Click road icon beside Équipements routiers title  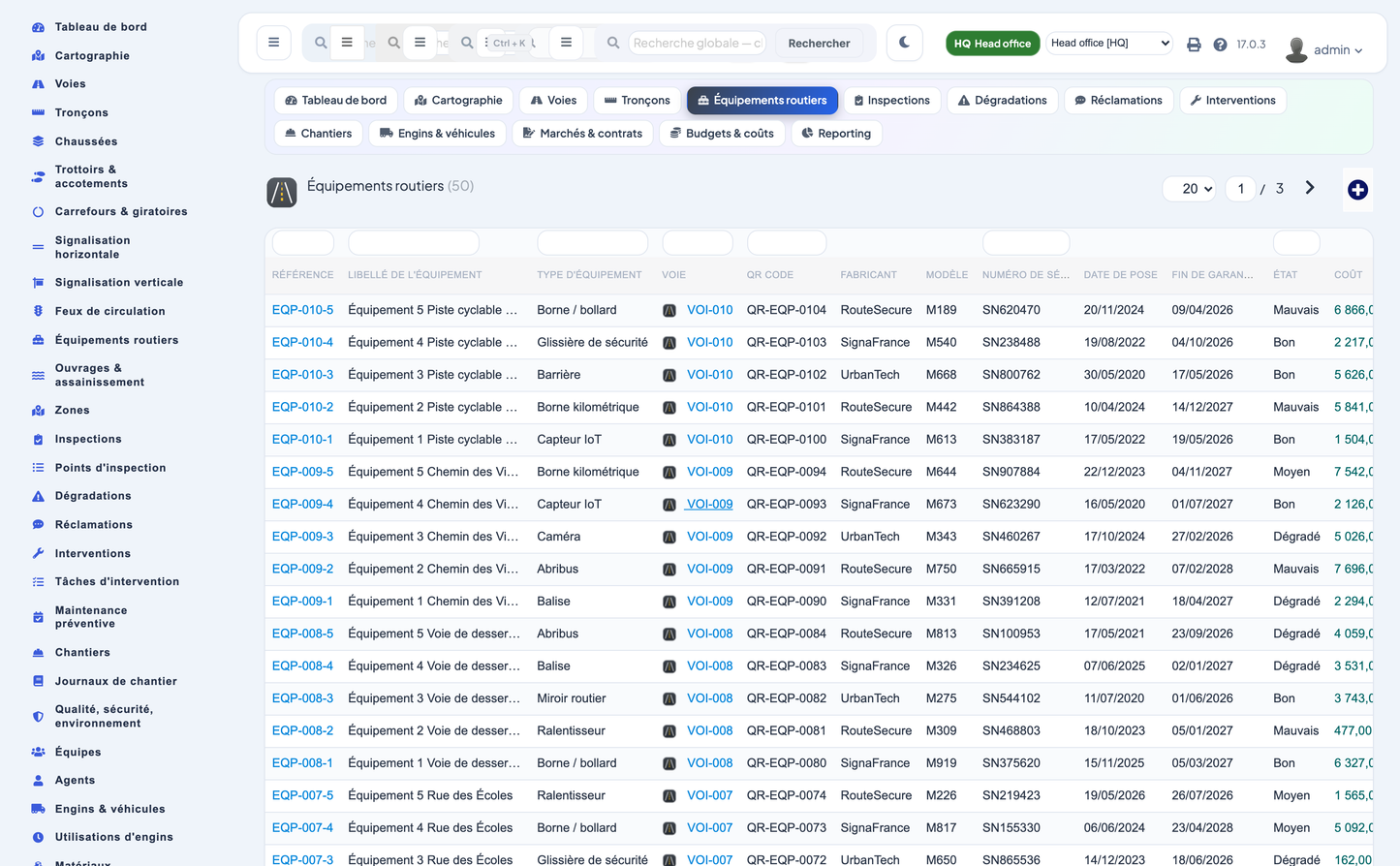[x=282, y=193]
